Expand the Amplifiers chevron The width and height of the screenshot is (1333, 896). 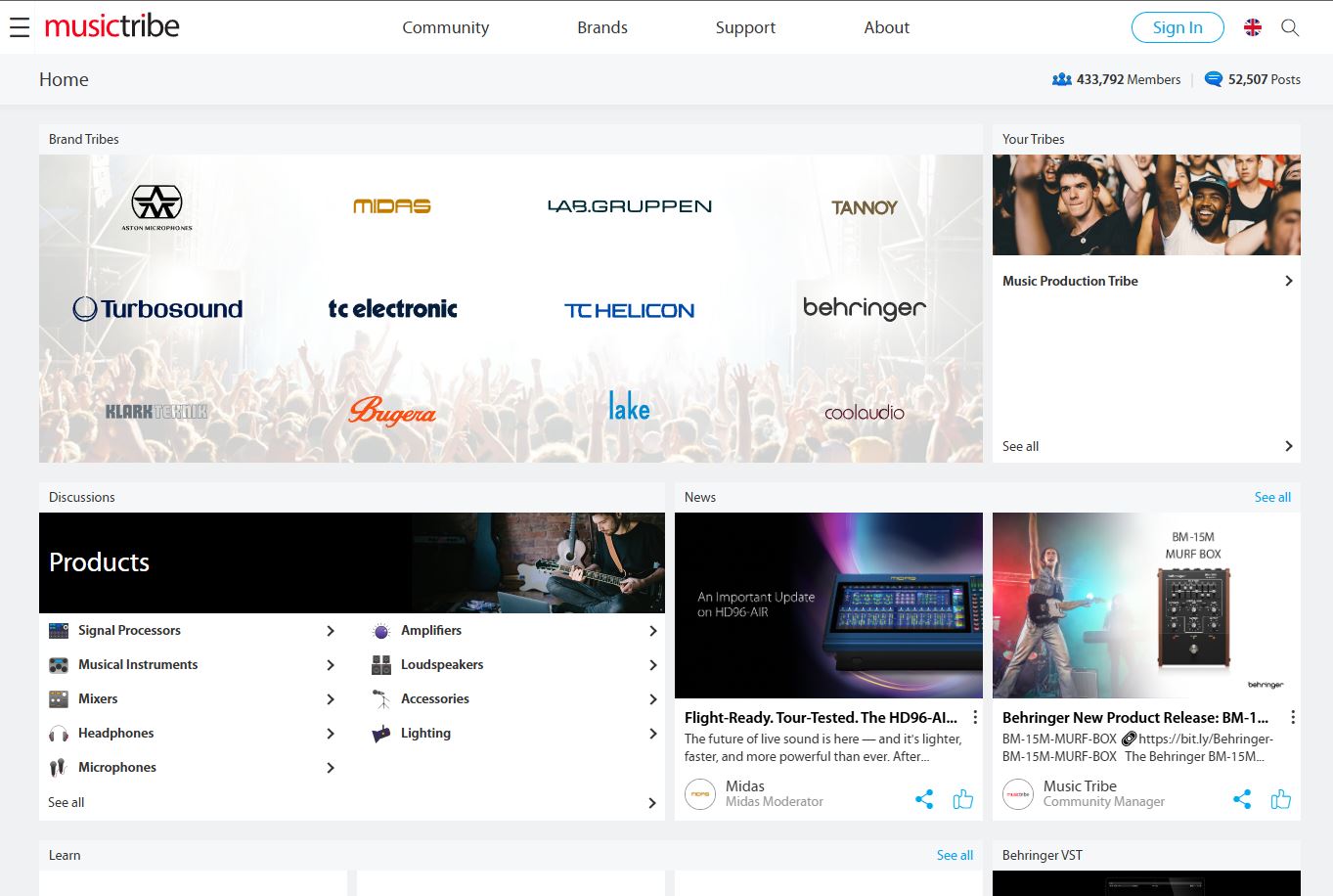coord(653,631)
